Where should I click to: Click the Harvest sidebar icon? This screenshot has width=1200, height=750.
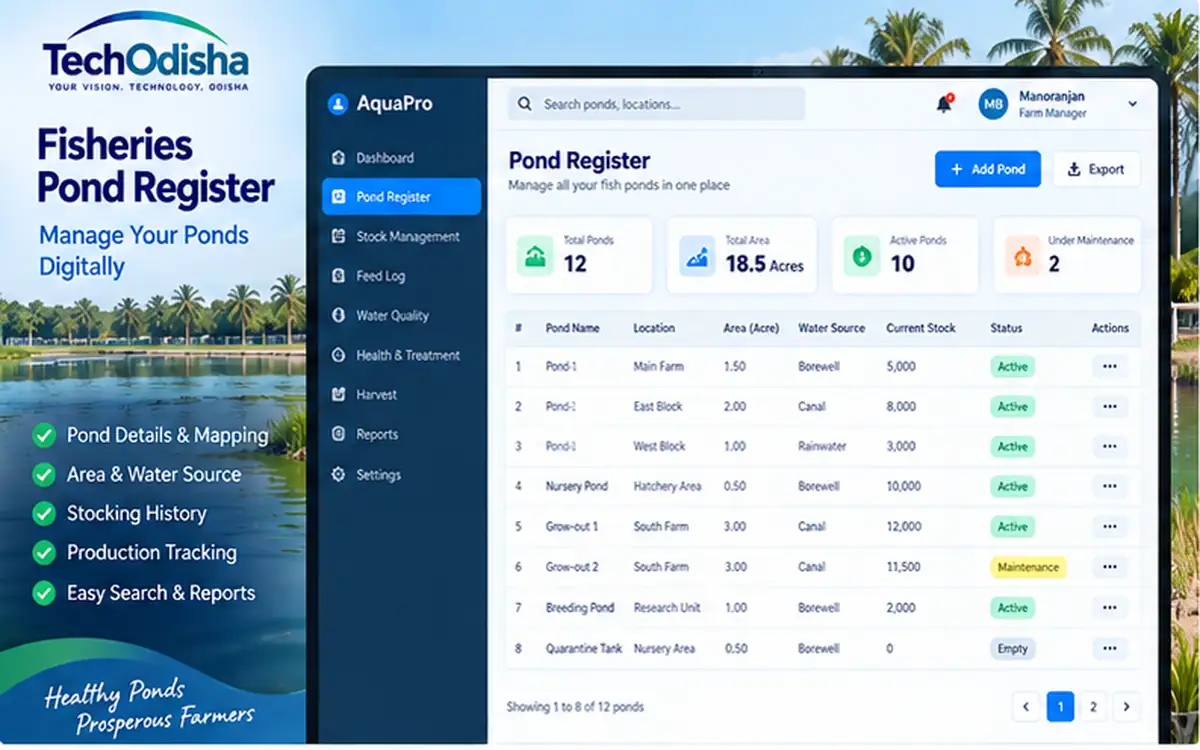[x=338, y=395]
